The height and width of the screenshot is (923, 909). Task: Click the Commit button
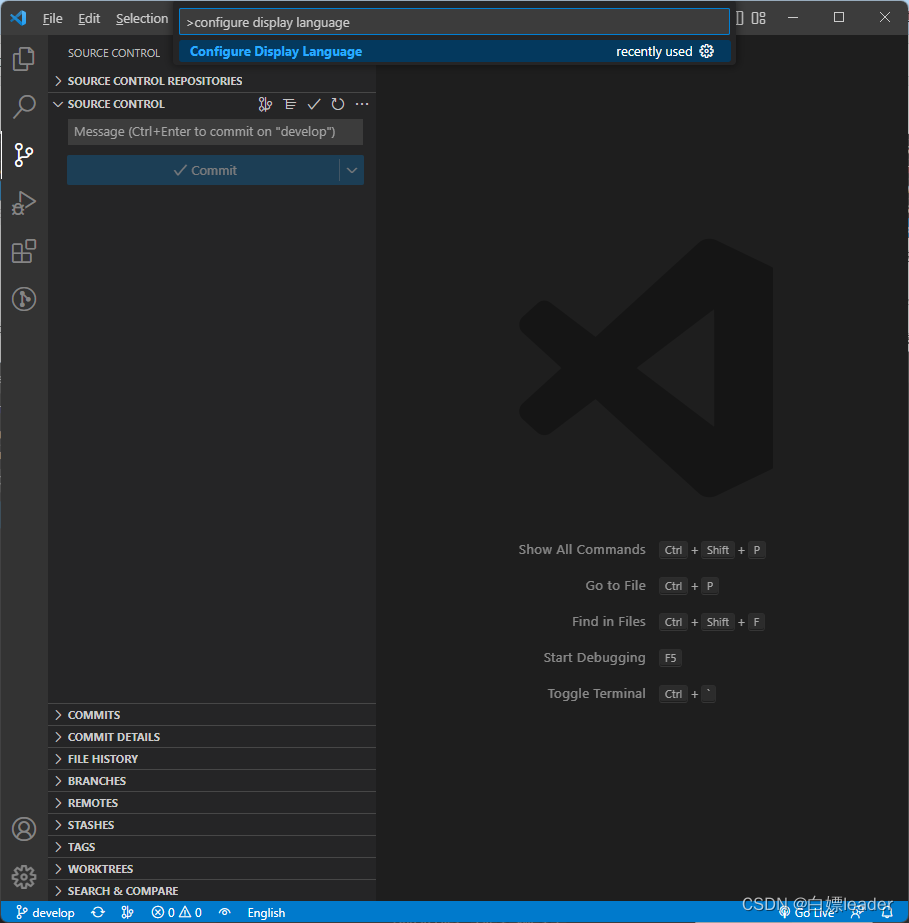tap(204, 170)
